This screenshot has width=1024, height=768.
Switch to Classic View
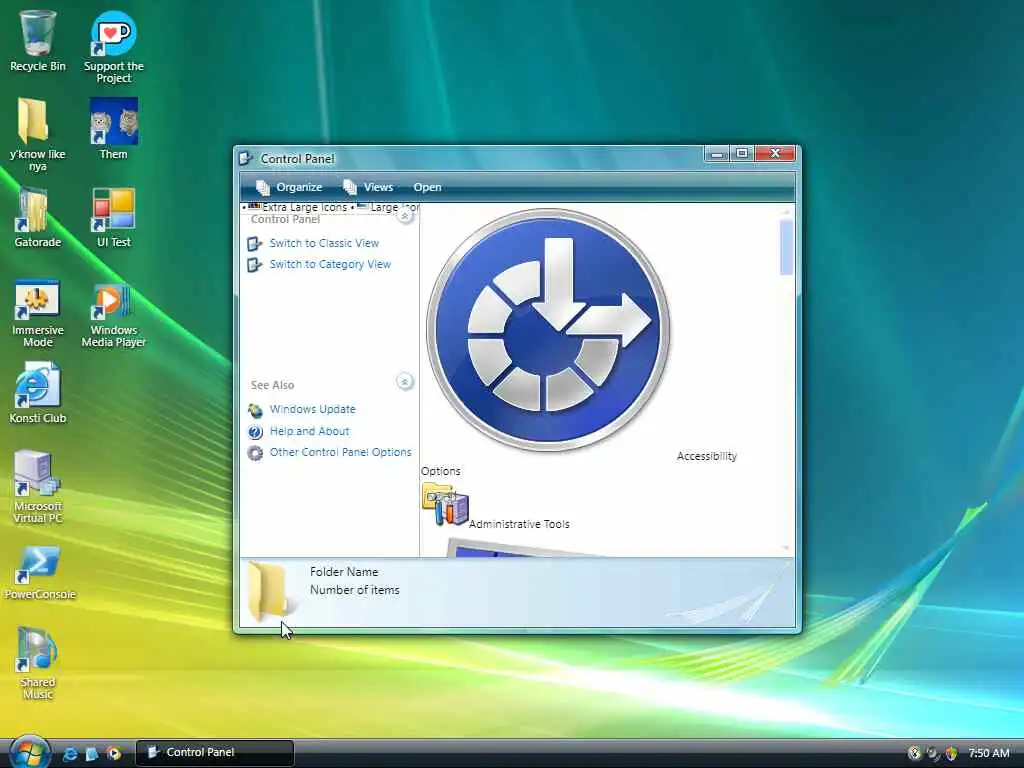coord(324,243)
